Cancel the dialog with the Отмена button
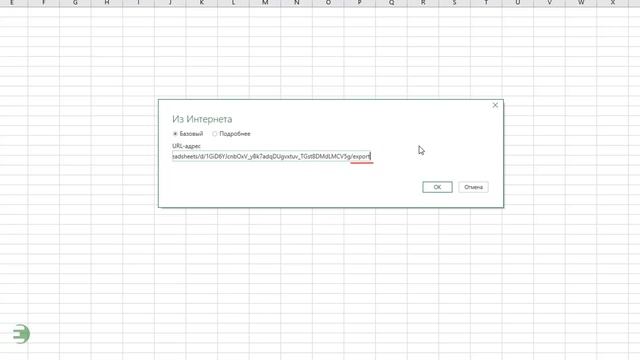 tap(473, 187)
